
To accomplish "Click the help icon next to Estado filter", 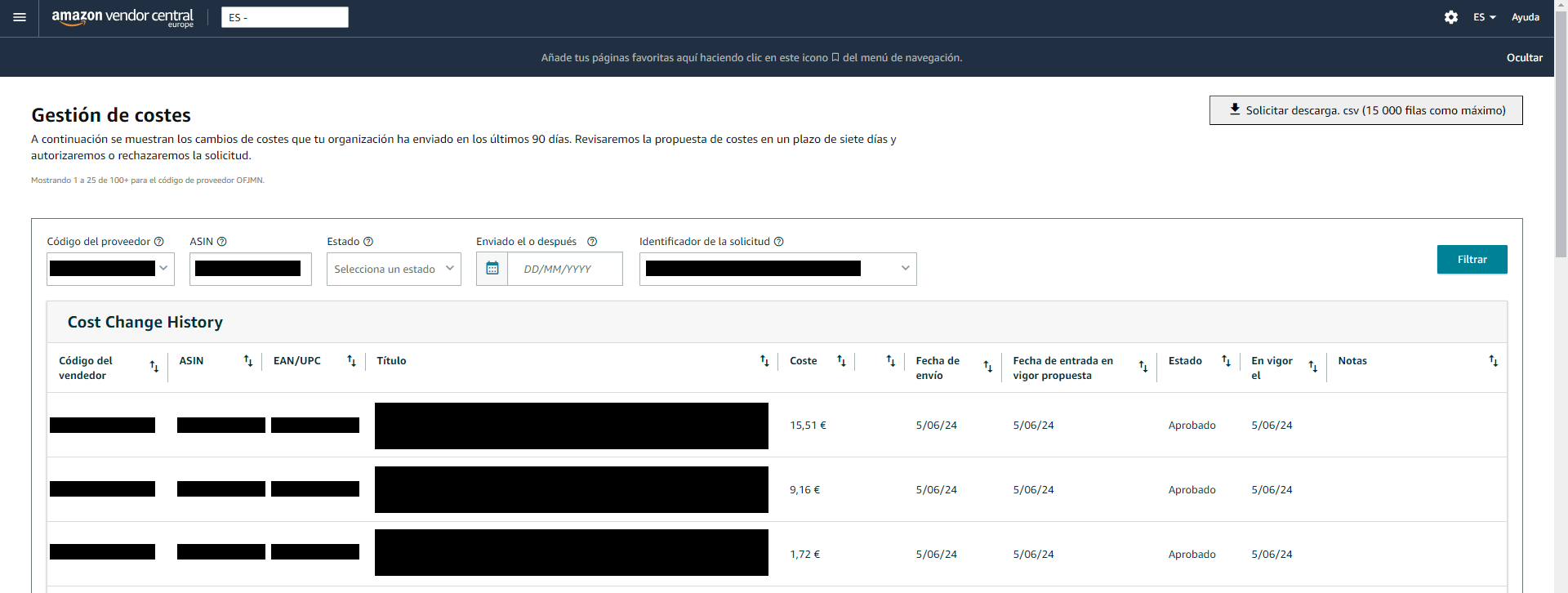I will pos(368,242).
